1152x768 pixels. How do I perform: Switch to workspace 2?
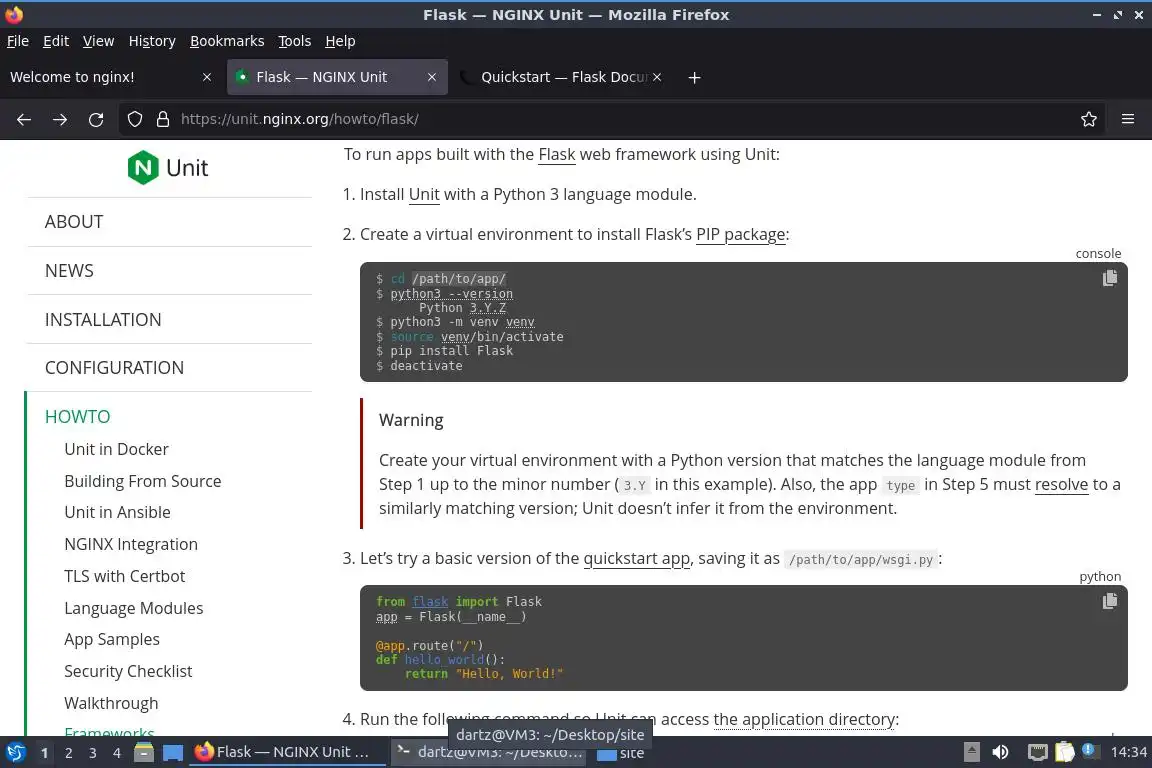coord(68,753)
